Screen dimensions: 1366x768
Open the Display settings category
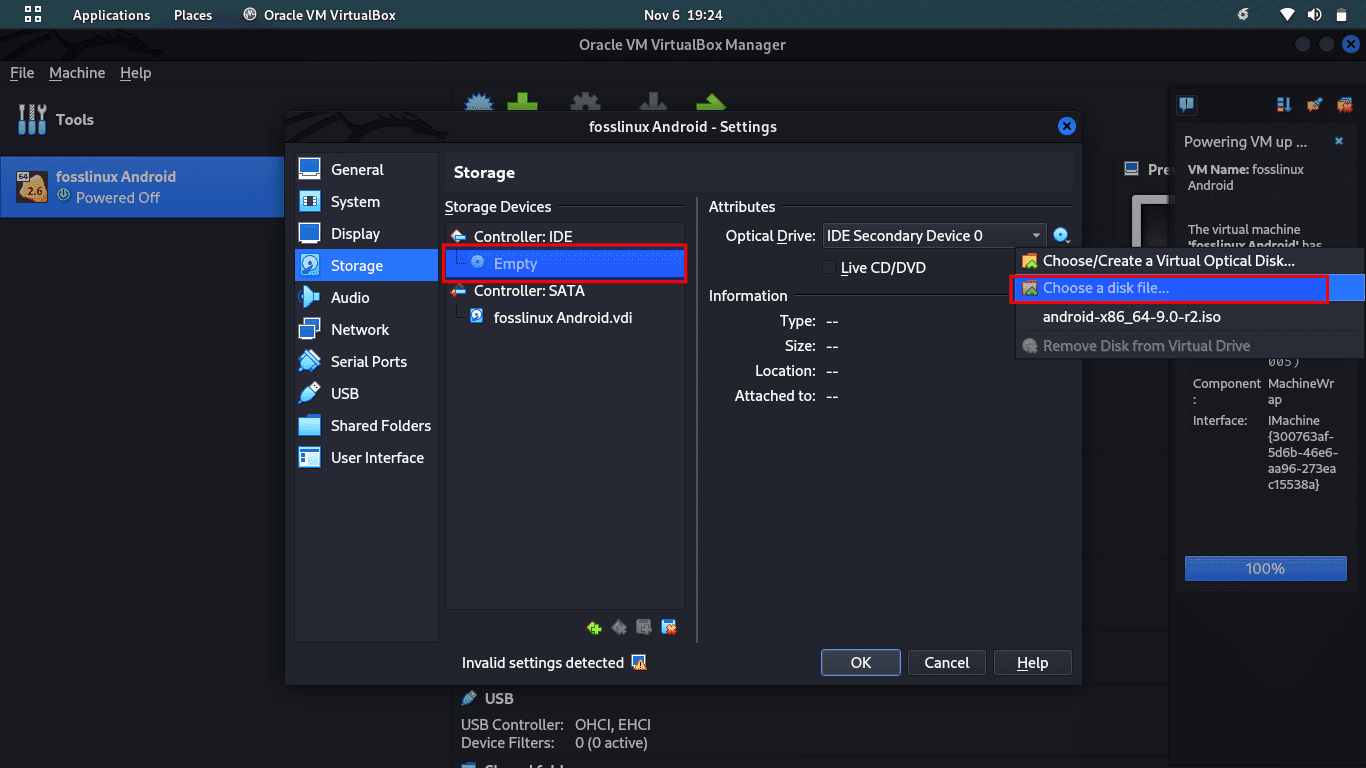pyautogui.click(x=366, y=234)
